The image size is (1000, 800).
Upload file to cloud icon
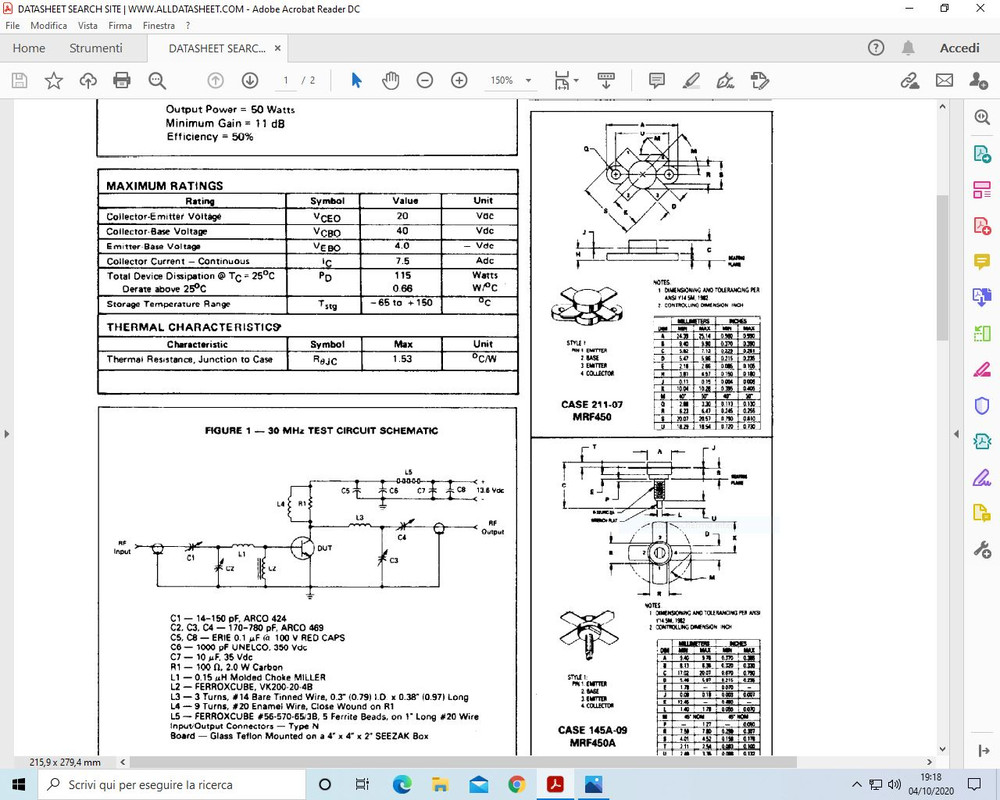tap(88, 80)
